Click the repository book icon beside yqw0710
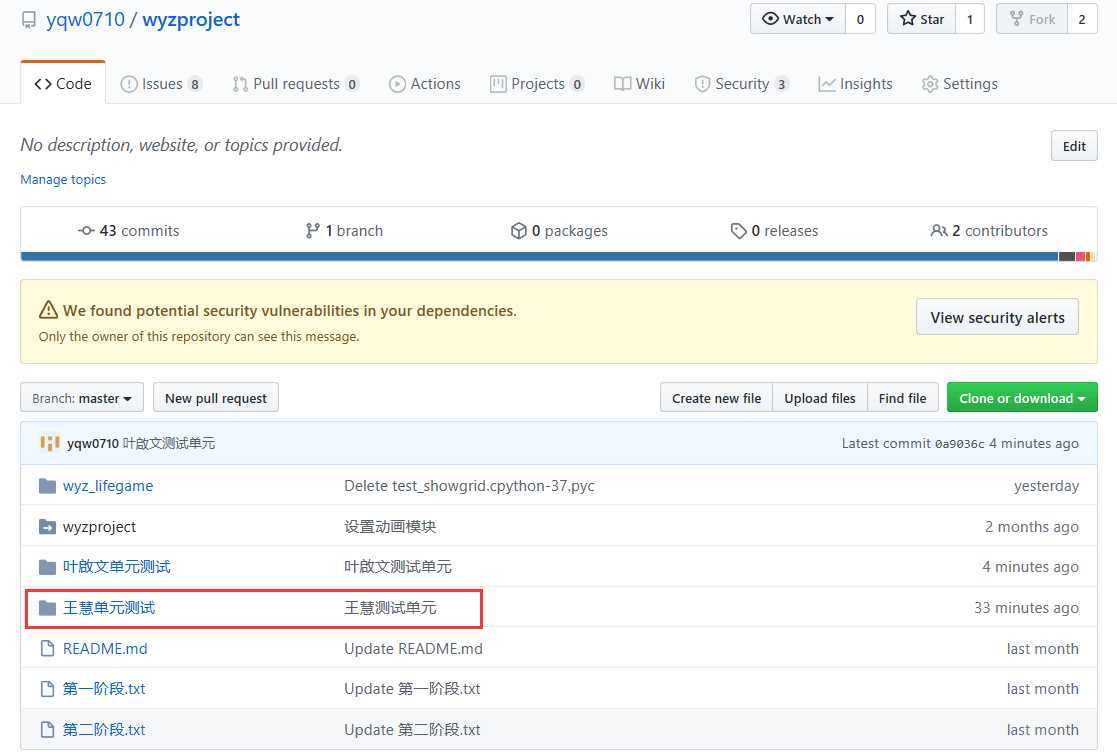 coord(28,20)
